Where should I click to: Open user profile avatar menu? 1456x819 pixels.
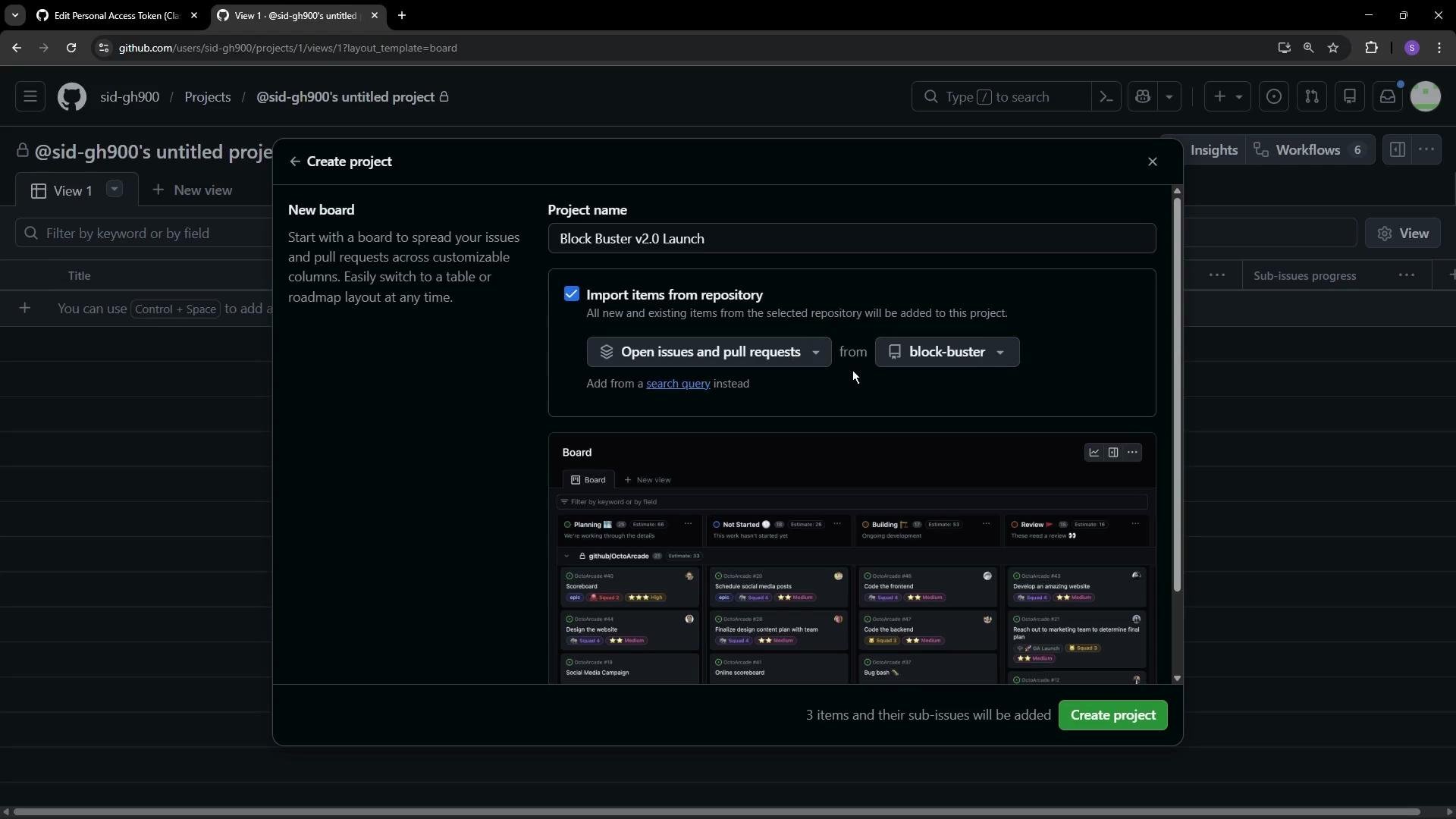[1426, 97]
